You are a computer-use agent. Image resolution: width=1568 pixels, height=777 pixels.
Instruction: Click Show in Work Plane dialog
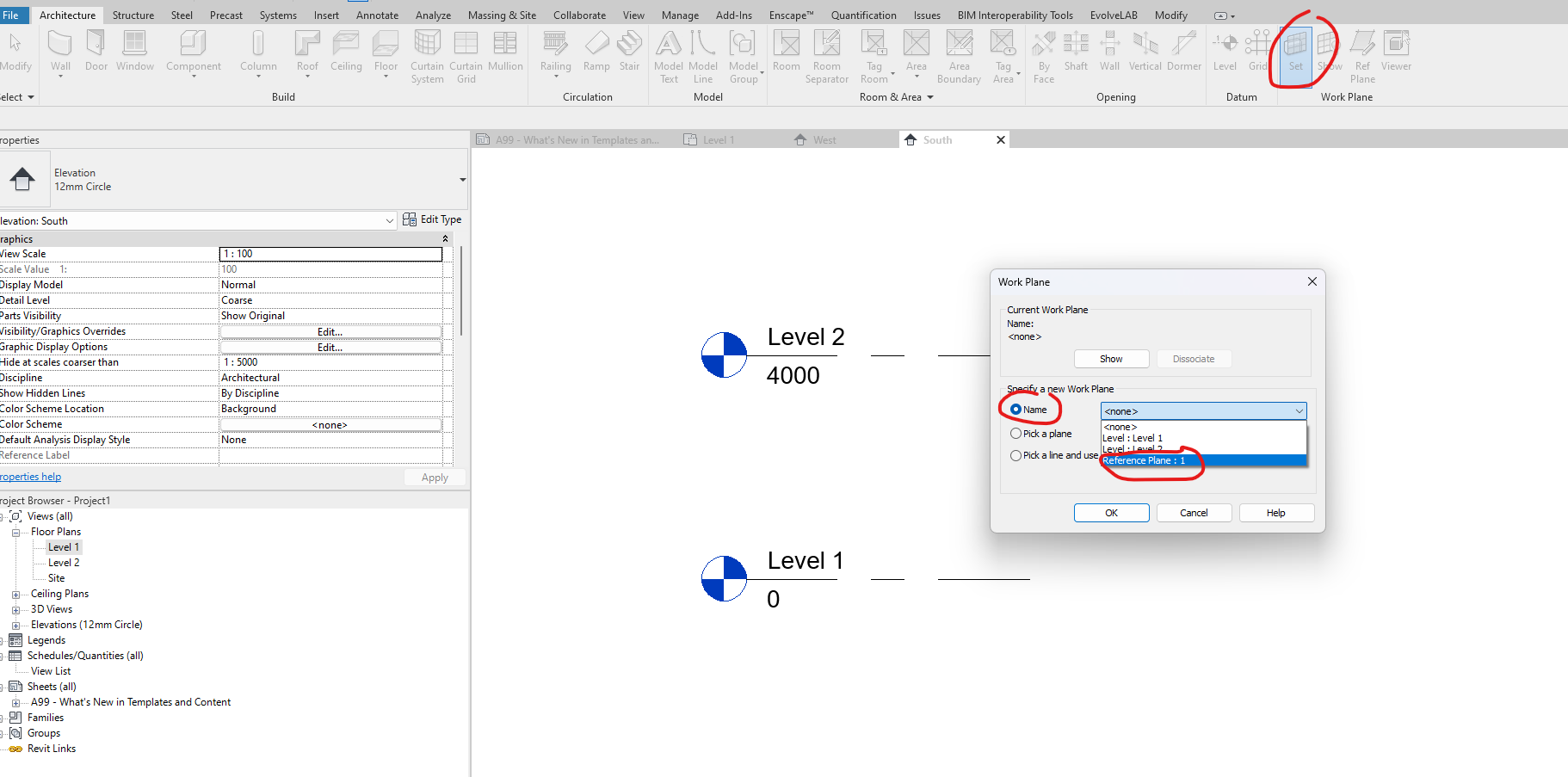[x=1111, y=359]
